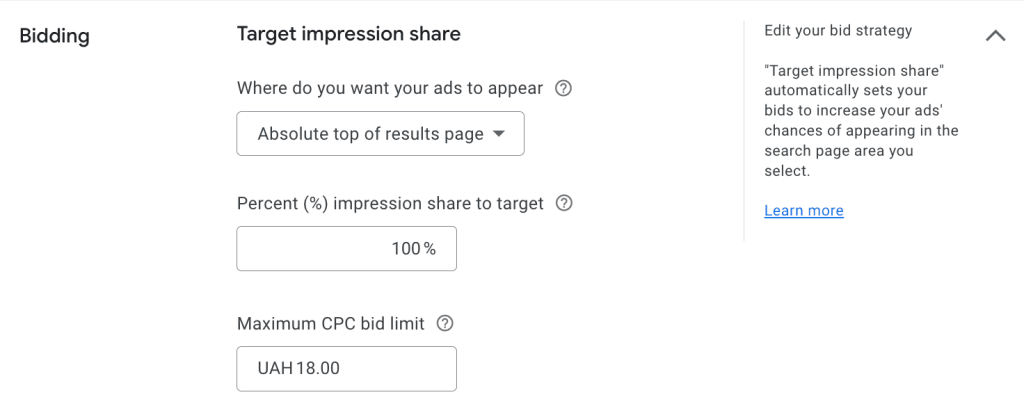
Task: Follow the "Learn more" link
Action: tap(803, 211)
